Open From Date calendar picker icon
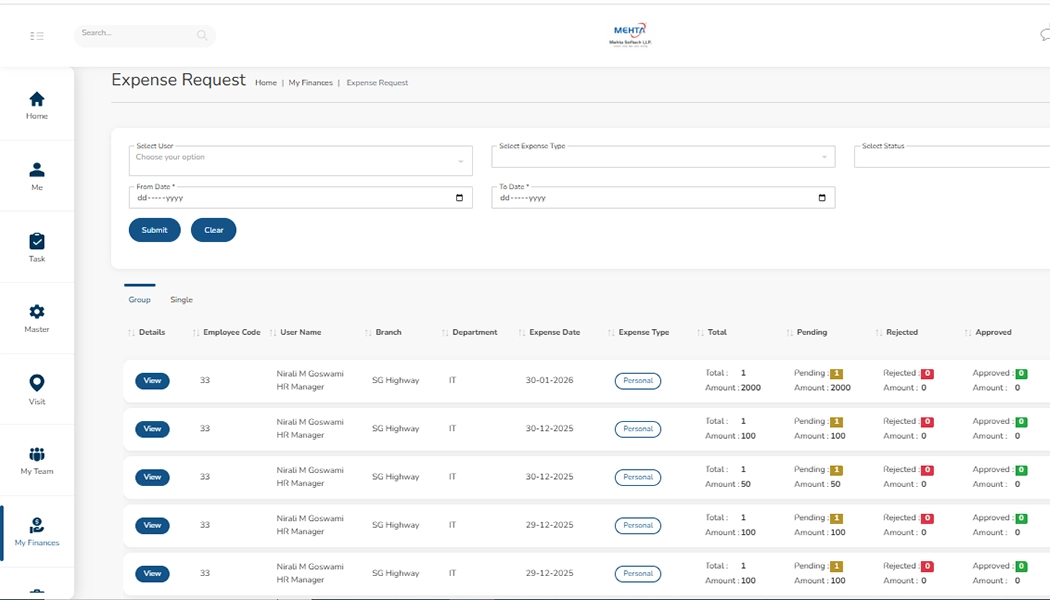Image resolution: width=1050 pixels, height=600 pixels. pyautogui.click(x=459, y=198)
